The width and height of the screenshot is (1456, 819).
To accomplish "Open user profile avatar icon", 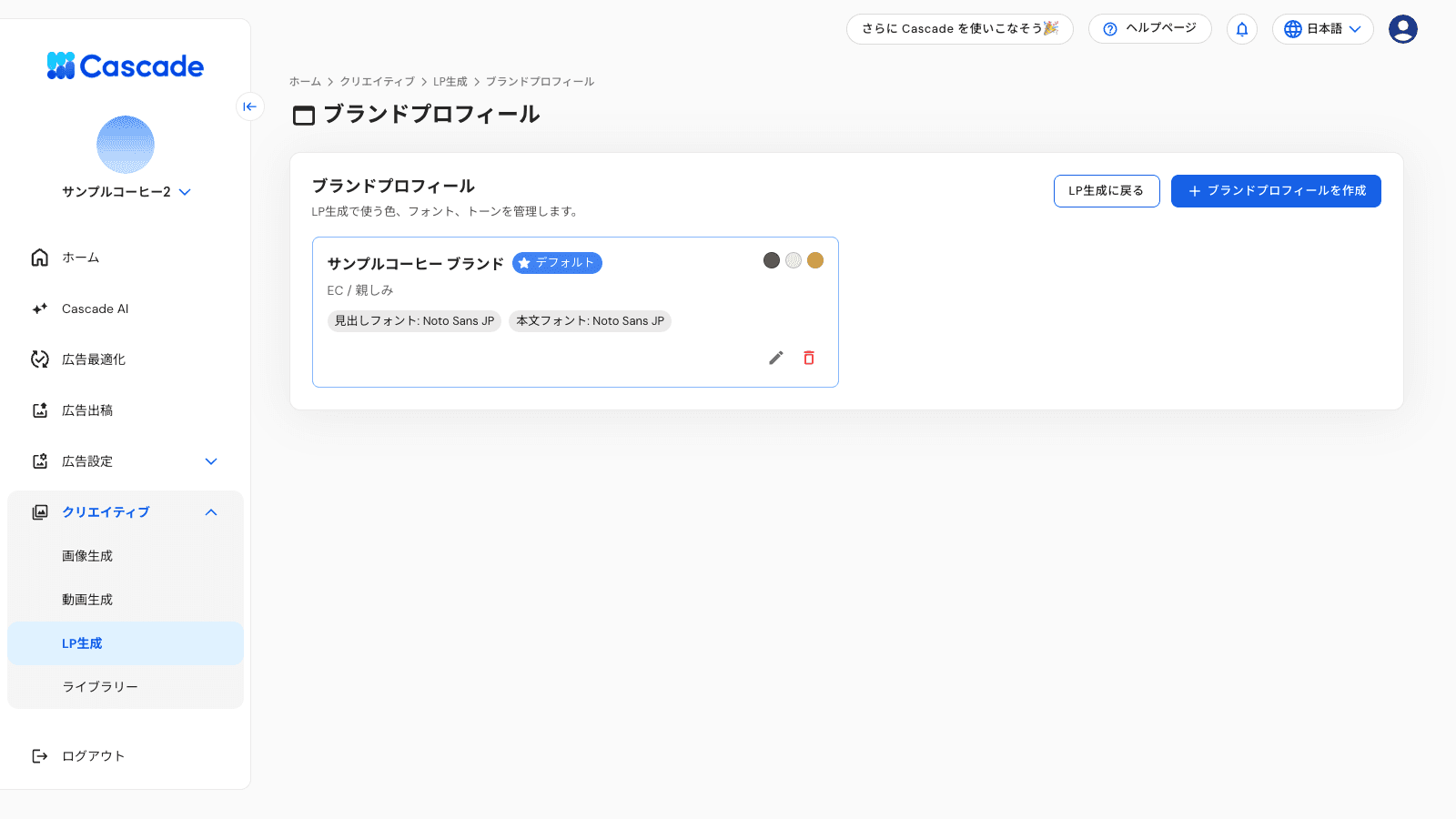I will [1403, 29].
